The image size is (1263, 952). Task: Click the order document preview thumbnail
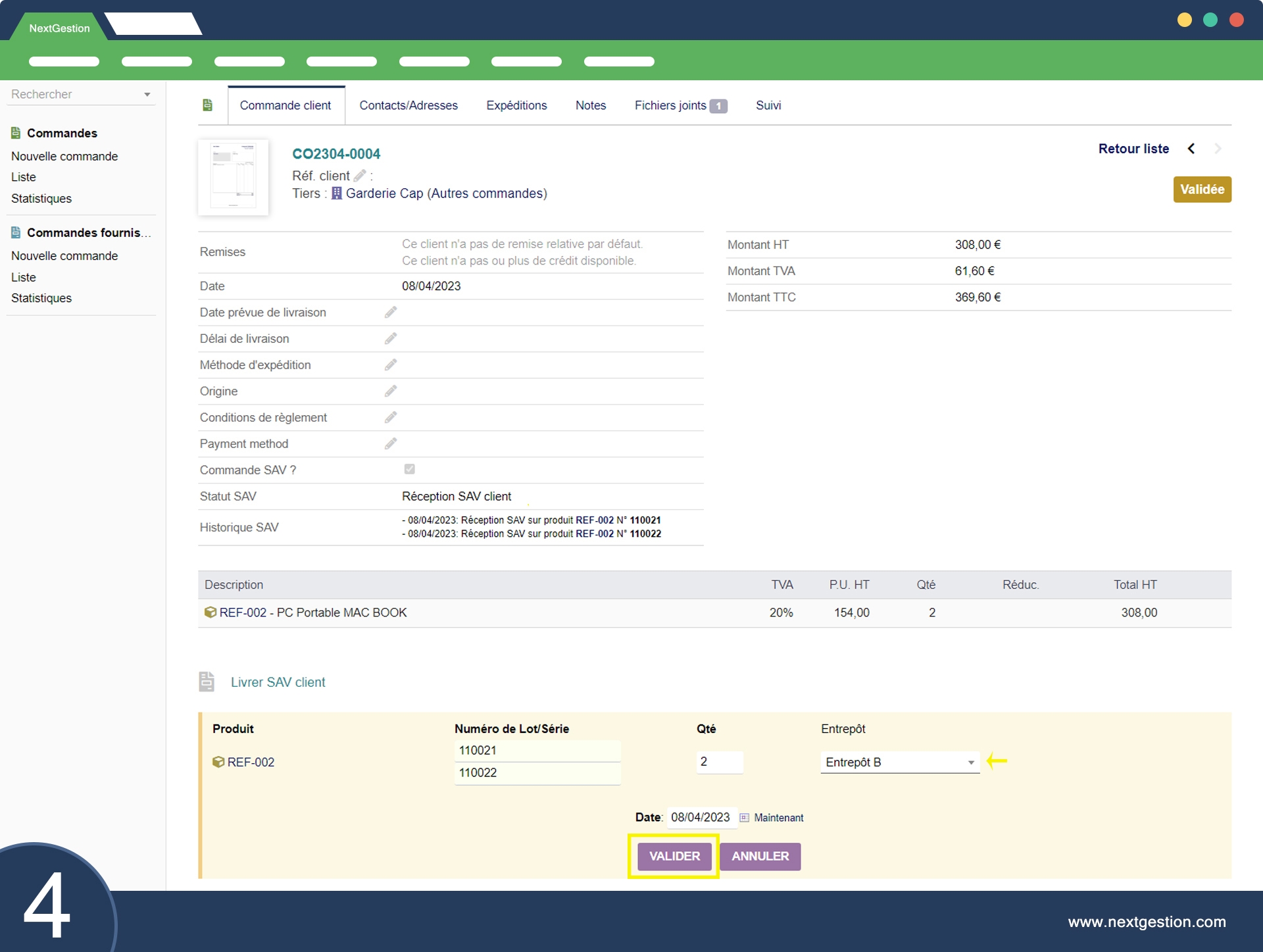point(234,177)
